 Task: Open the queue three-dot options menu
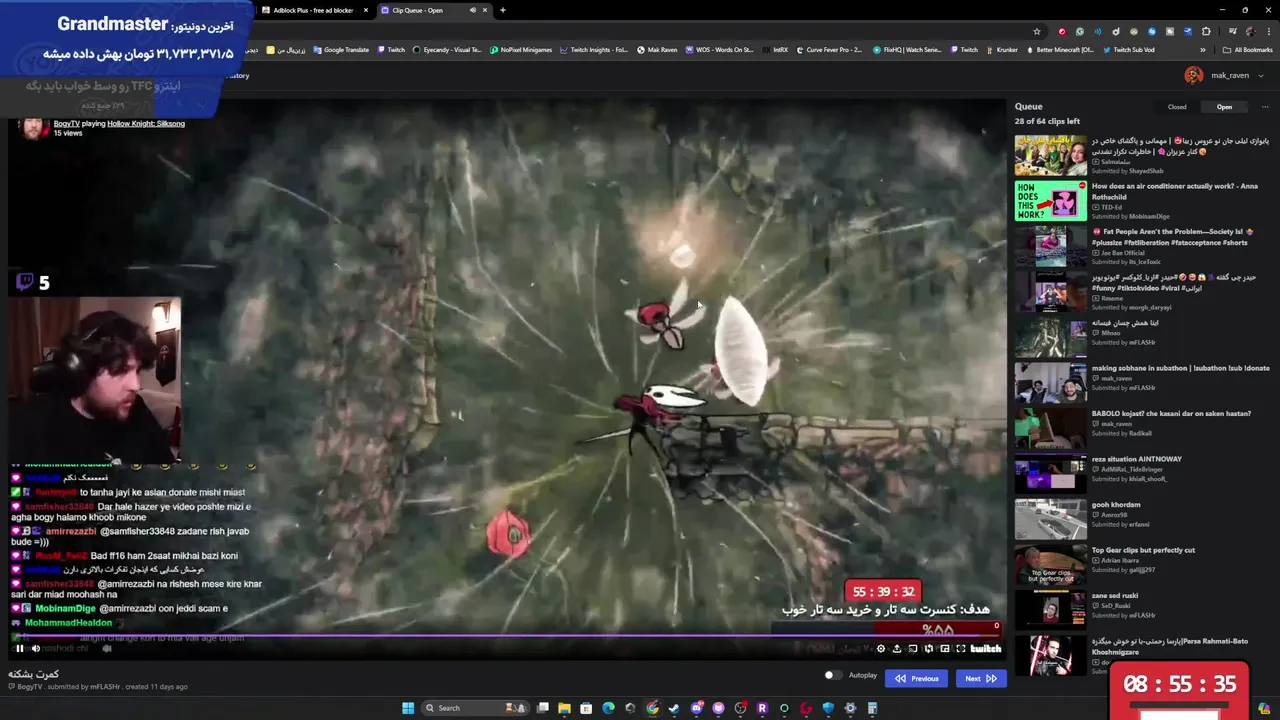tap(1265, 107)
